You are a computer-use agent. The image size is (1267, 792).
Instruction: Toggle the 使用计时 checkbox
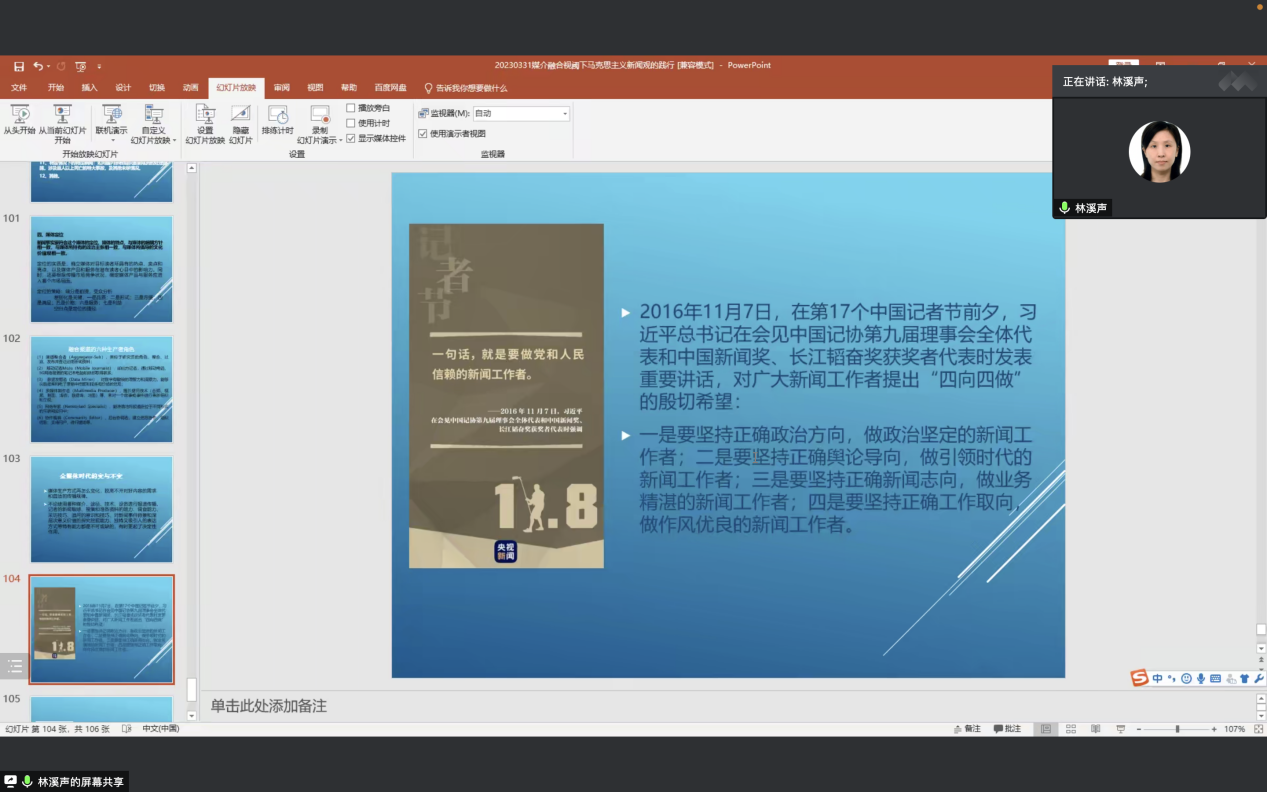[351, 123]
